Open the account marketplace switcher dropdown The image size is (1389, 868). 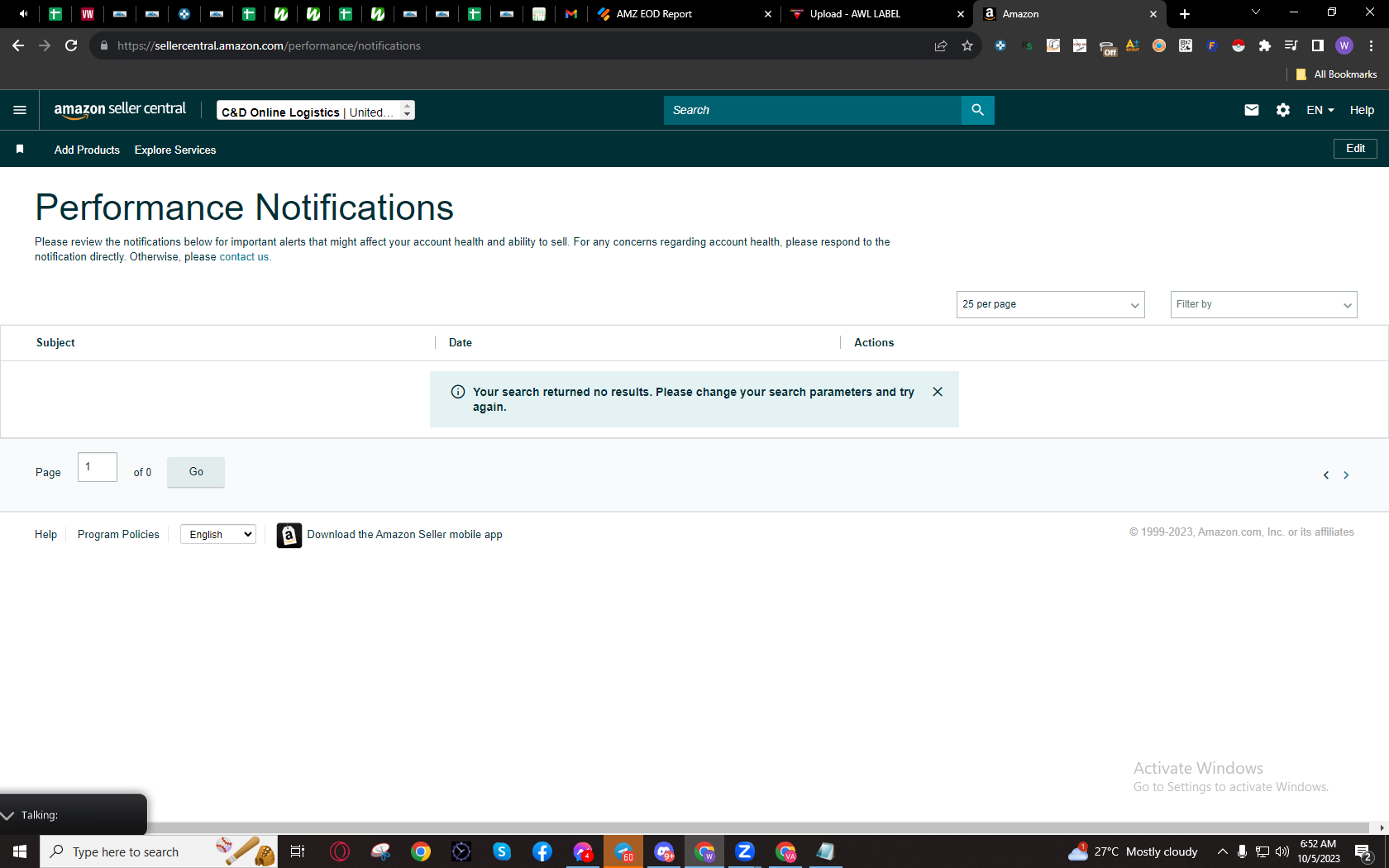pos(316,111)
